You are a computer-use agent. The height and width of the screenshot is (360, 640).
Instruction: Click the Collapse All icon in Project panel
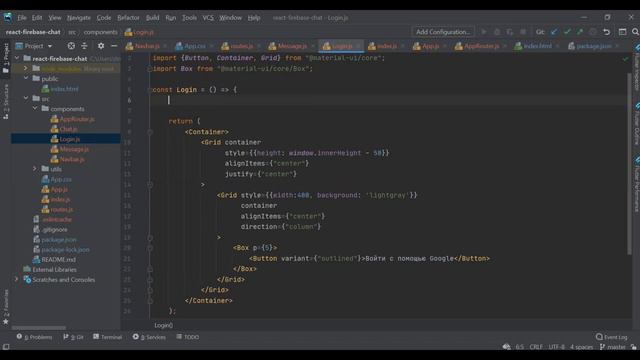point(84,46)
